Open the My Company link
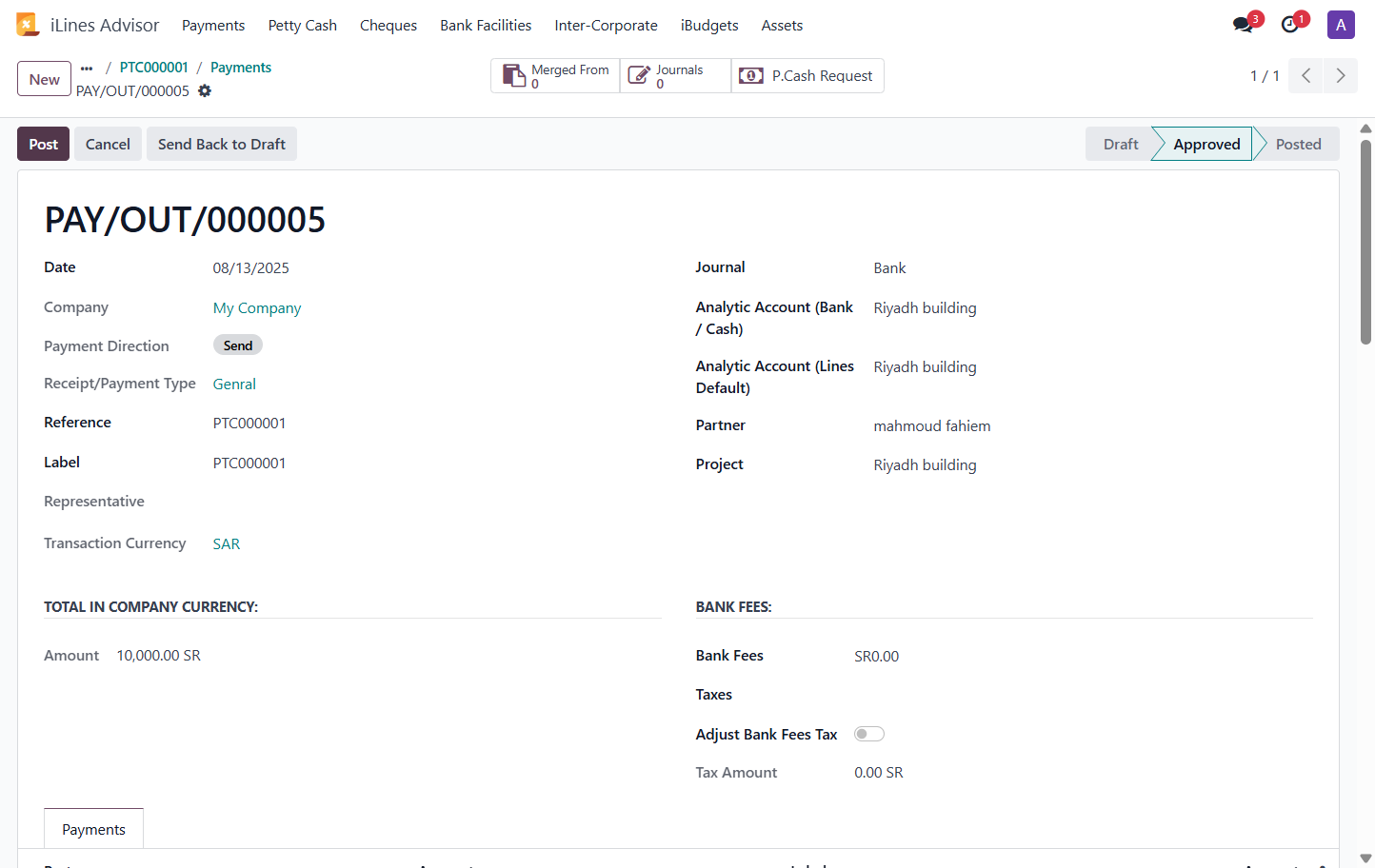This screenshot has width=1375, height=868. (x=257, y=308)
